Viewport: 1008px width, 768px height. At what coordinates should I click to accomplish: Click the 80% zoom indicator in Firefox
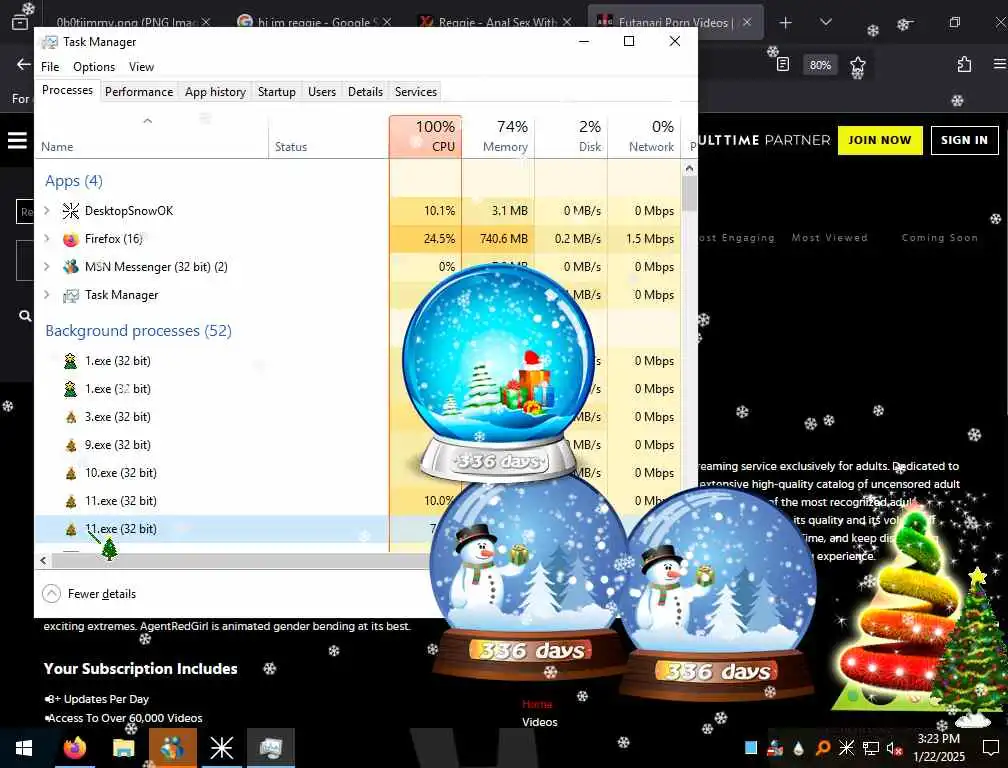pyautogui.click(x=820, y=65)
